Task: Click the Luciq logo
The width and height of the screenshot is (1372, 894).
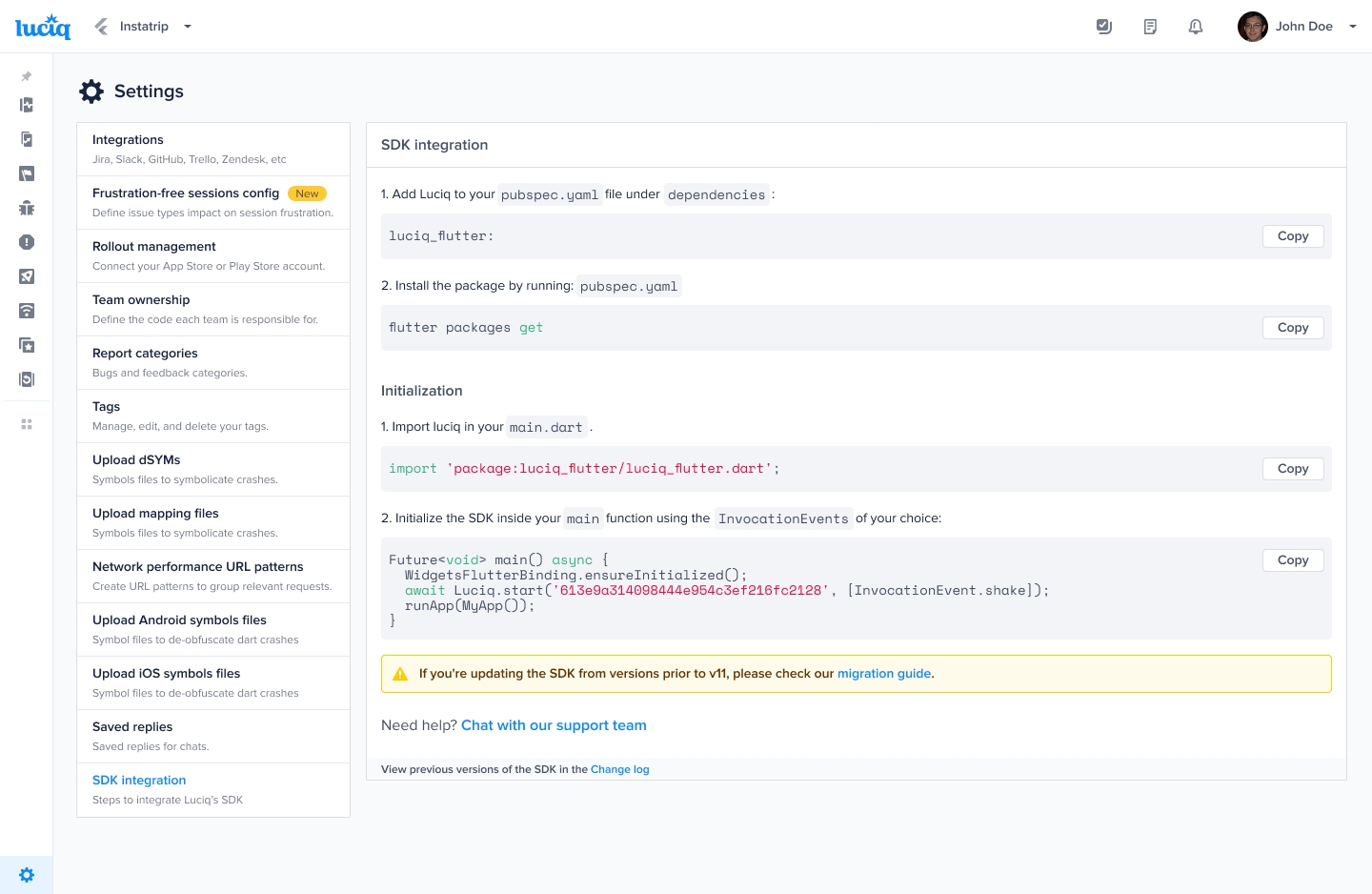Action: coord(43,27)
